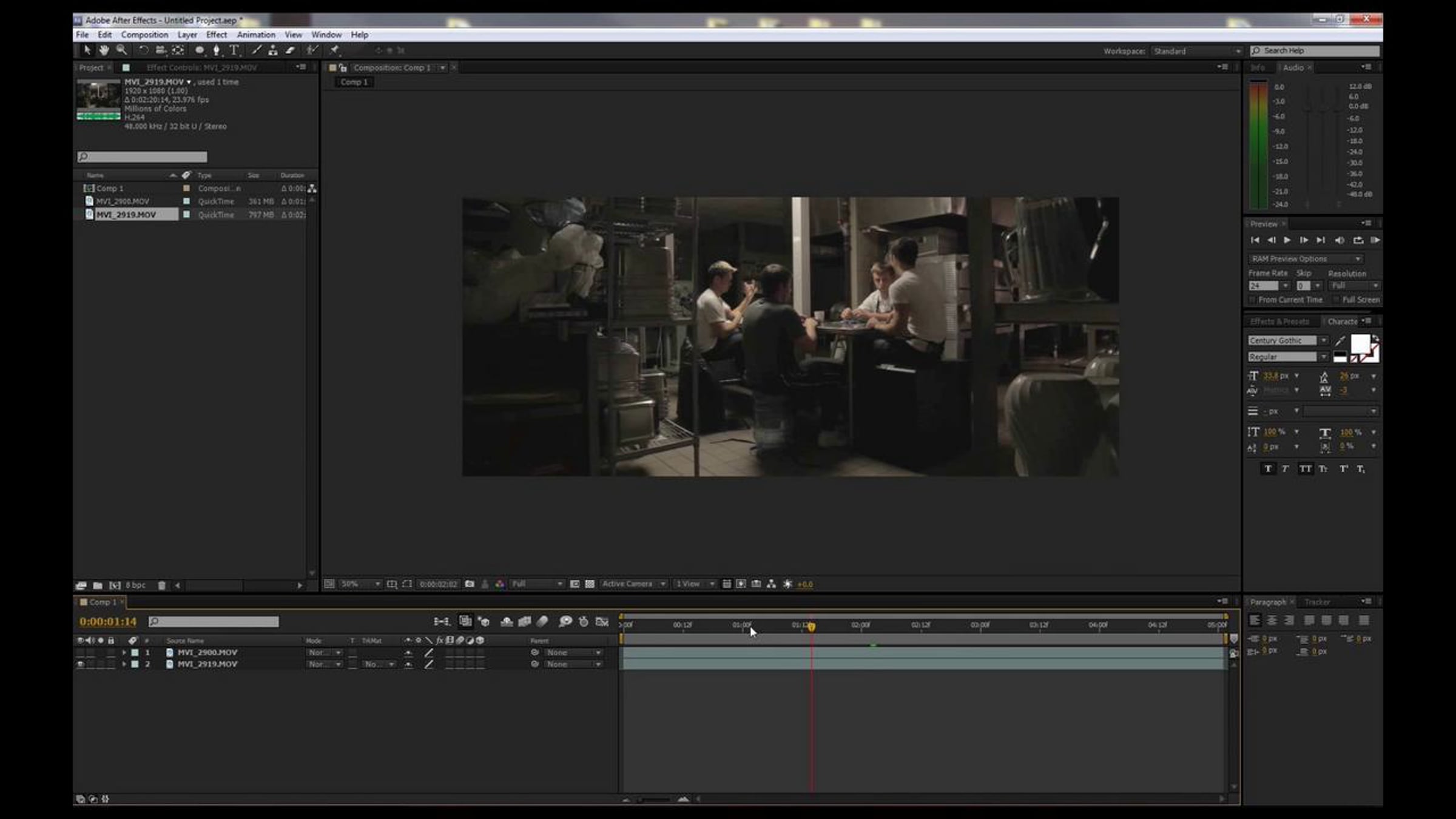Switch to the Effects & Presets tab
The height and width of the screenshot is (819, 1456).
(x=1279, y=322)
